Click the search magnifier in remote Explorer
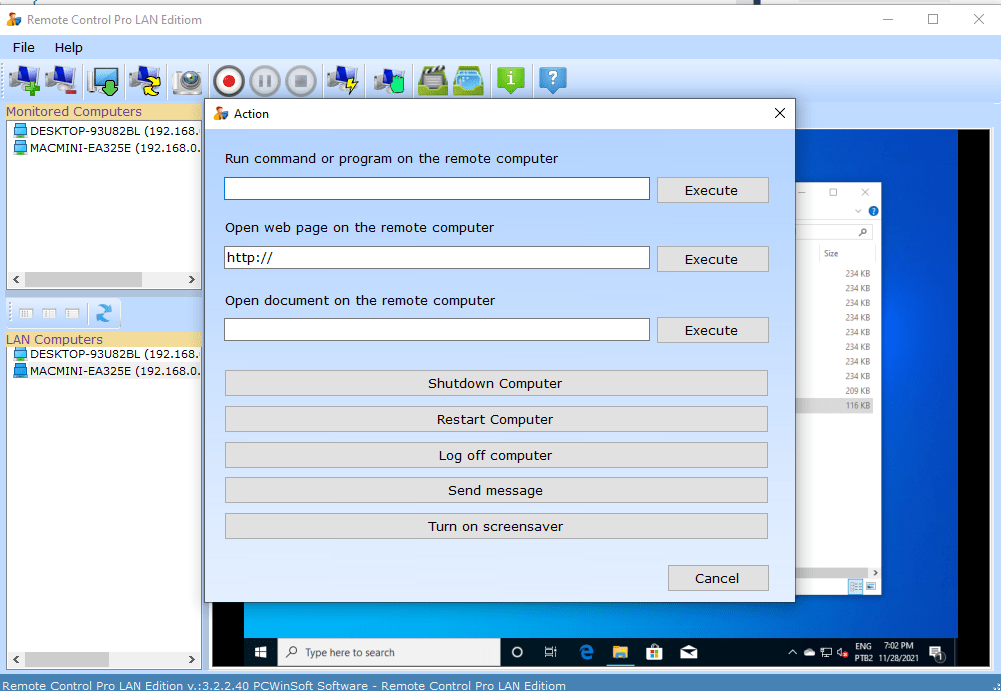The height and width of the screenshot is (691, 1001). point(863,232)
